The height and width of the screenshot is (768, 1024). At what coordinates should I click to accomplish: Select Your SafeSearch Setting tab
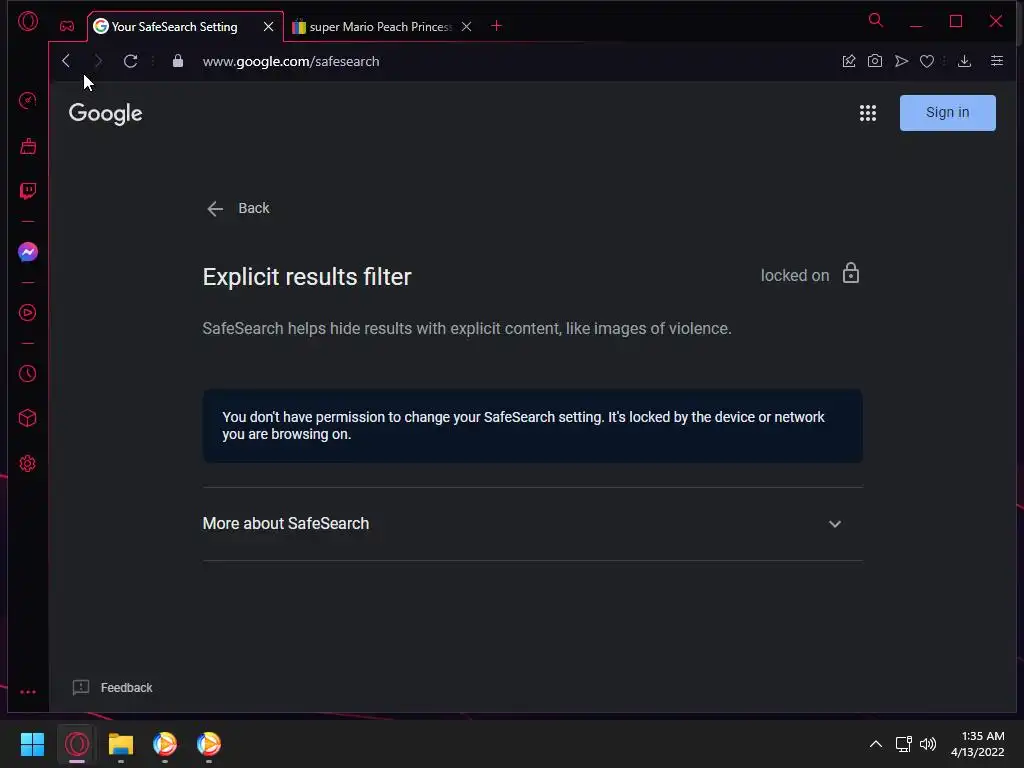pyautogui.click(x=175, y=27)
